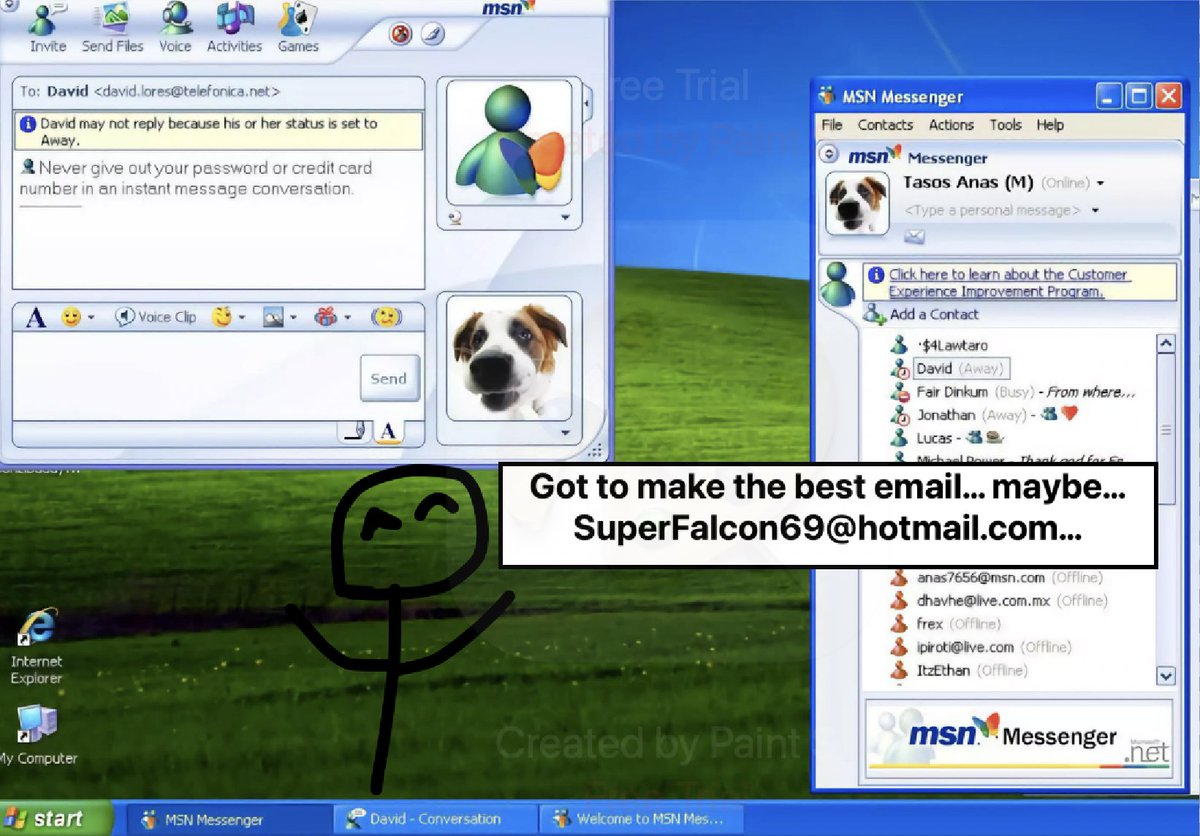Click the red block contact icon

(401, 35)
